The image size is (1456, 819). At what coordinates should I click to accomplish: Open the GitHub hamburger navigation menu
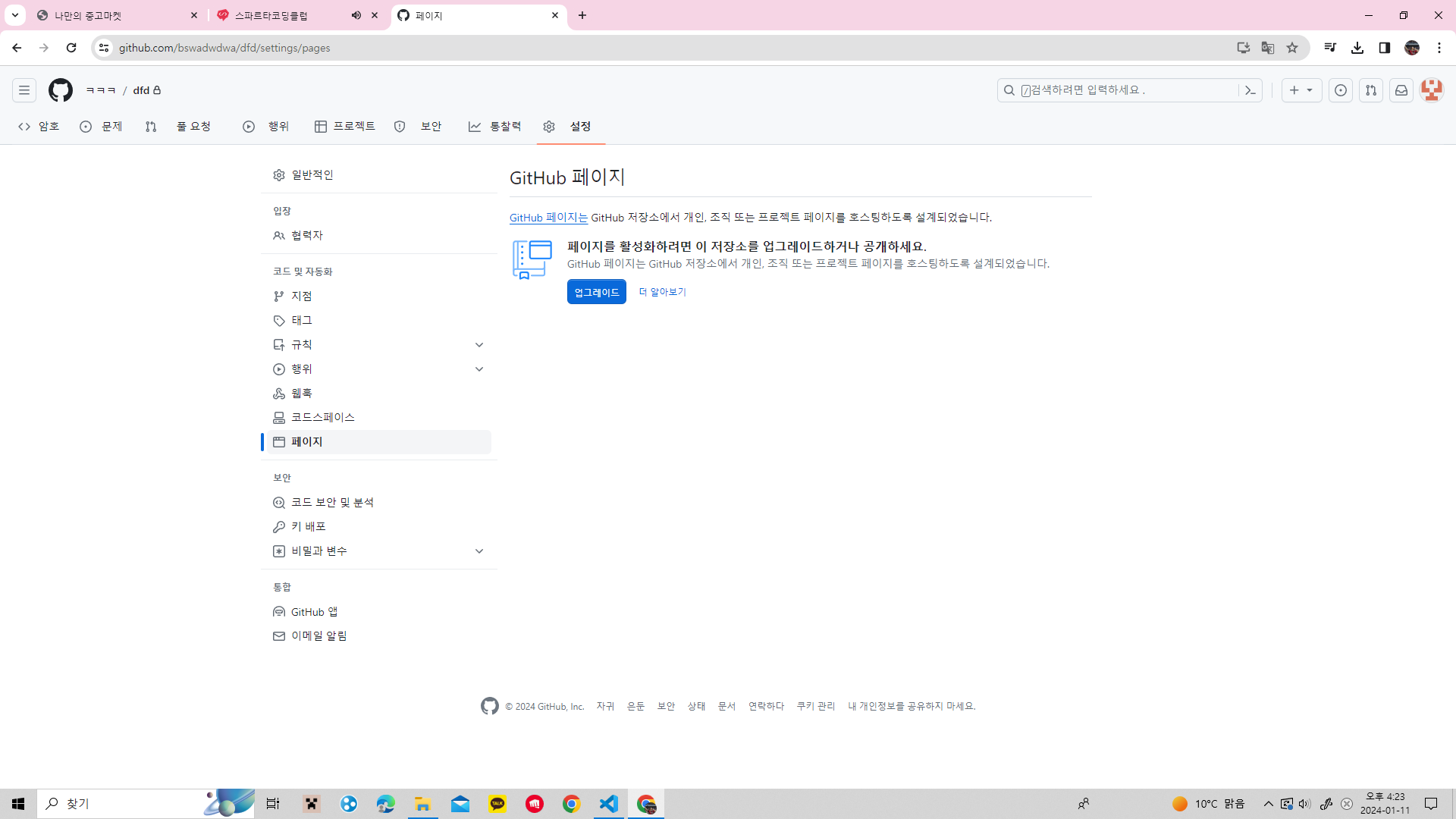24,90
